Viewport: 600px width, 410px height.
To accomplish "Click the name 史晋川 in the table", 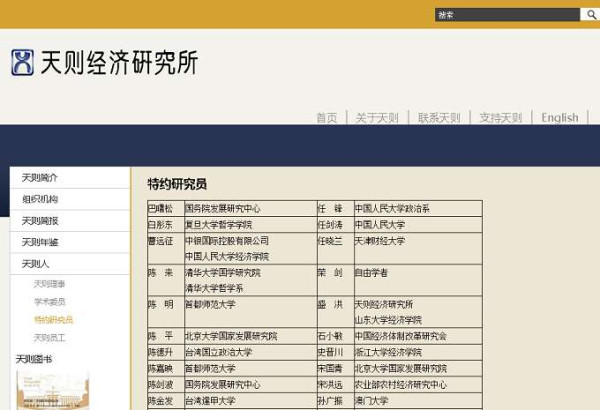I will pyautogui.click(x=330, y=352).
